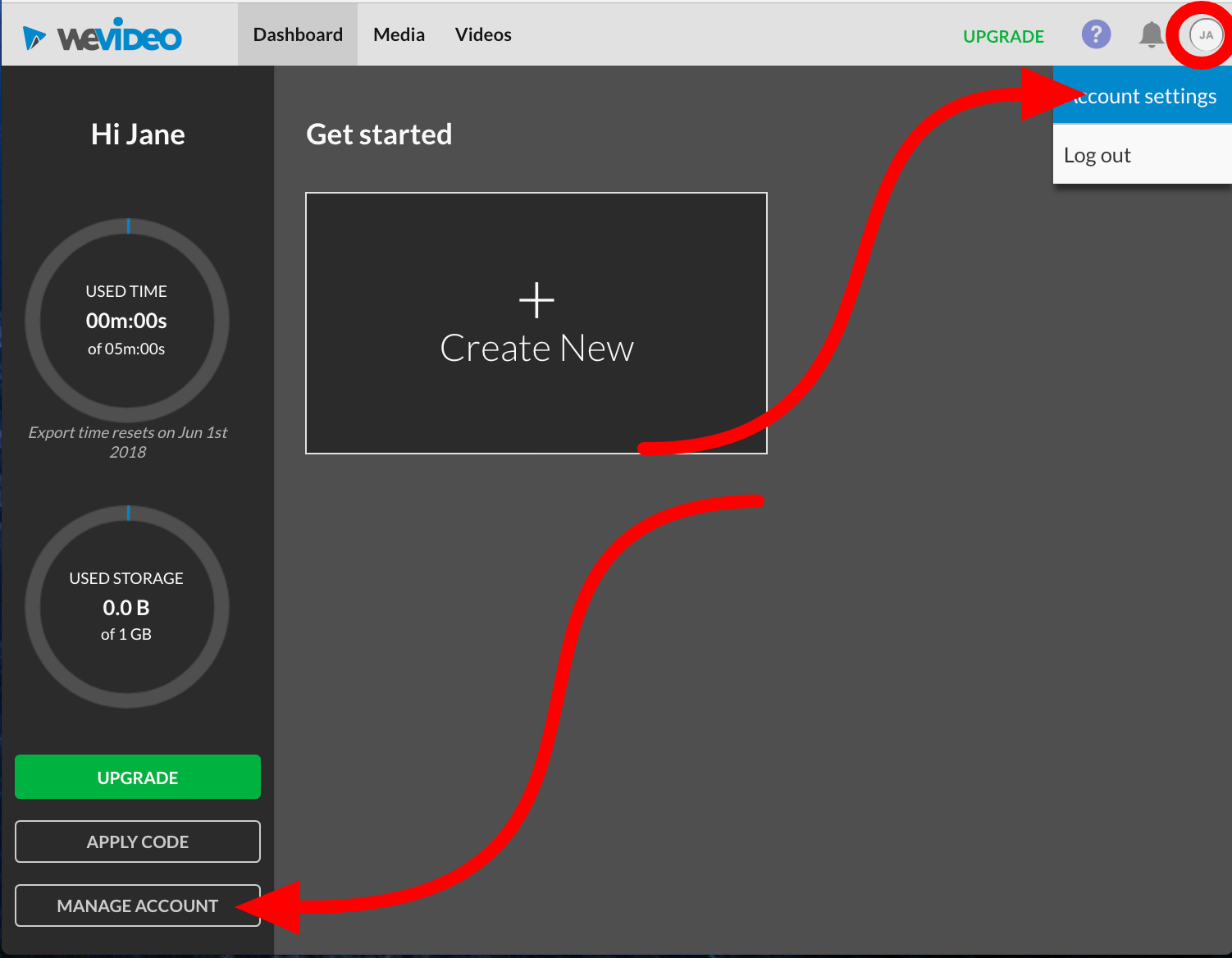Click the Used Storage progress ring
The height and width of the screenshot is (958, 1232).
(x=127, y=607)
